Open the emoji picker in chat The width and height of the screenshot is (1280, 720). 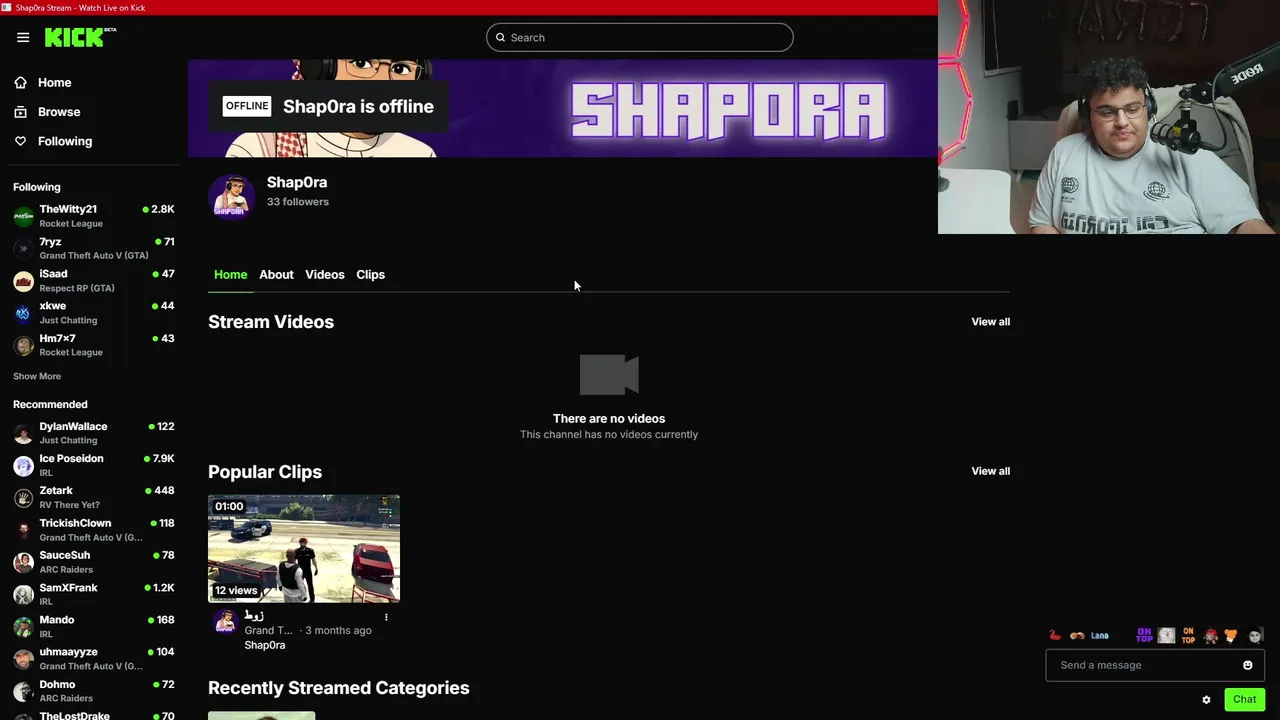pos(1247,665)
